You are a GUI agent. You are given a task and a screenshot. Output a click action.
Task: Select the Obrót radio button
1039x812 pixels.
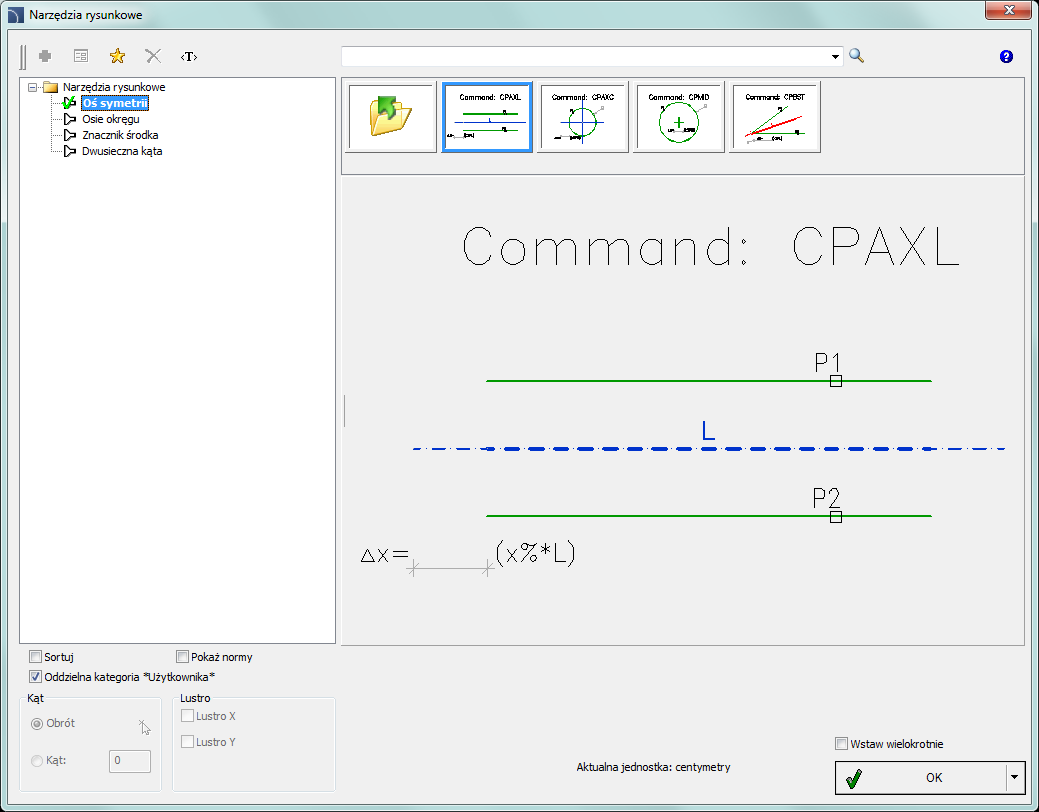[37, 724]
